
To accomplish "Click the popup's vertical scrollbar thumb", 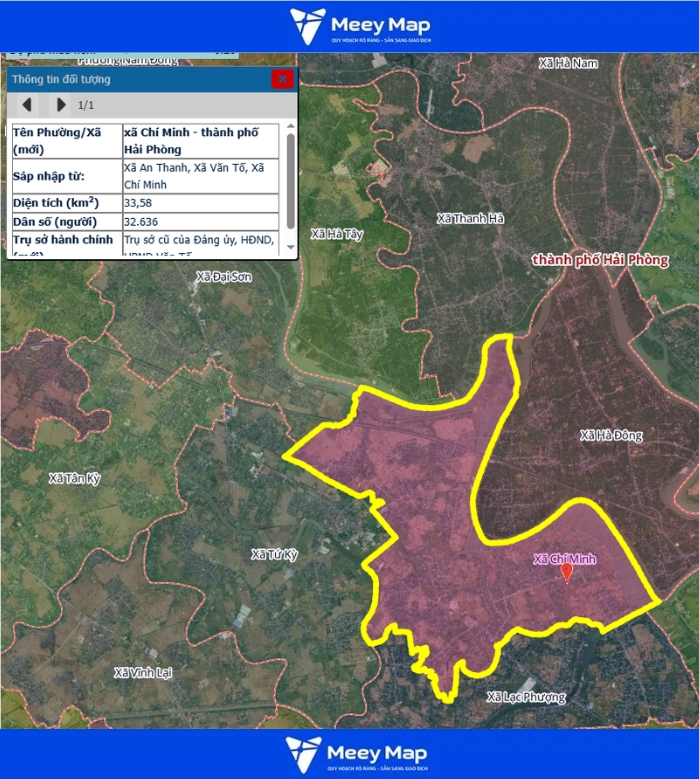I will 291,180.
